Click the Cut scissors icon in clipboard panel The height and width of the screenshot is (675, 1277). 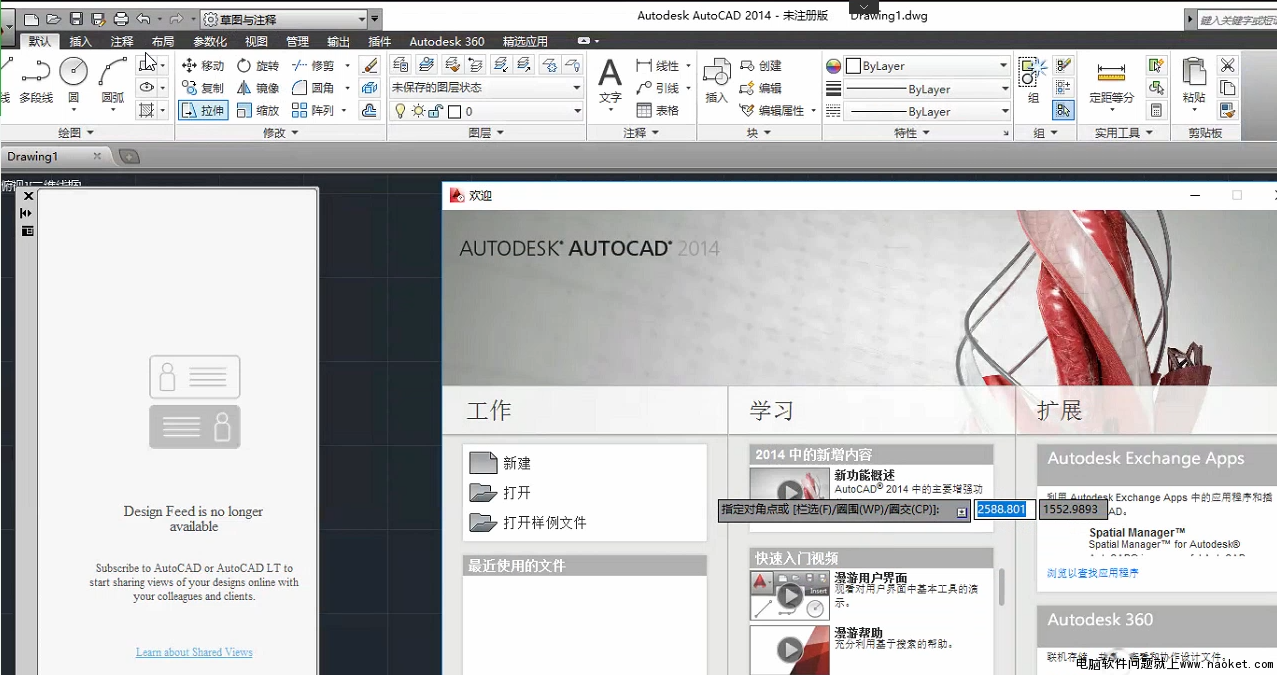coord(1228,65)
